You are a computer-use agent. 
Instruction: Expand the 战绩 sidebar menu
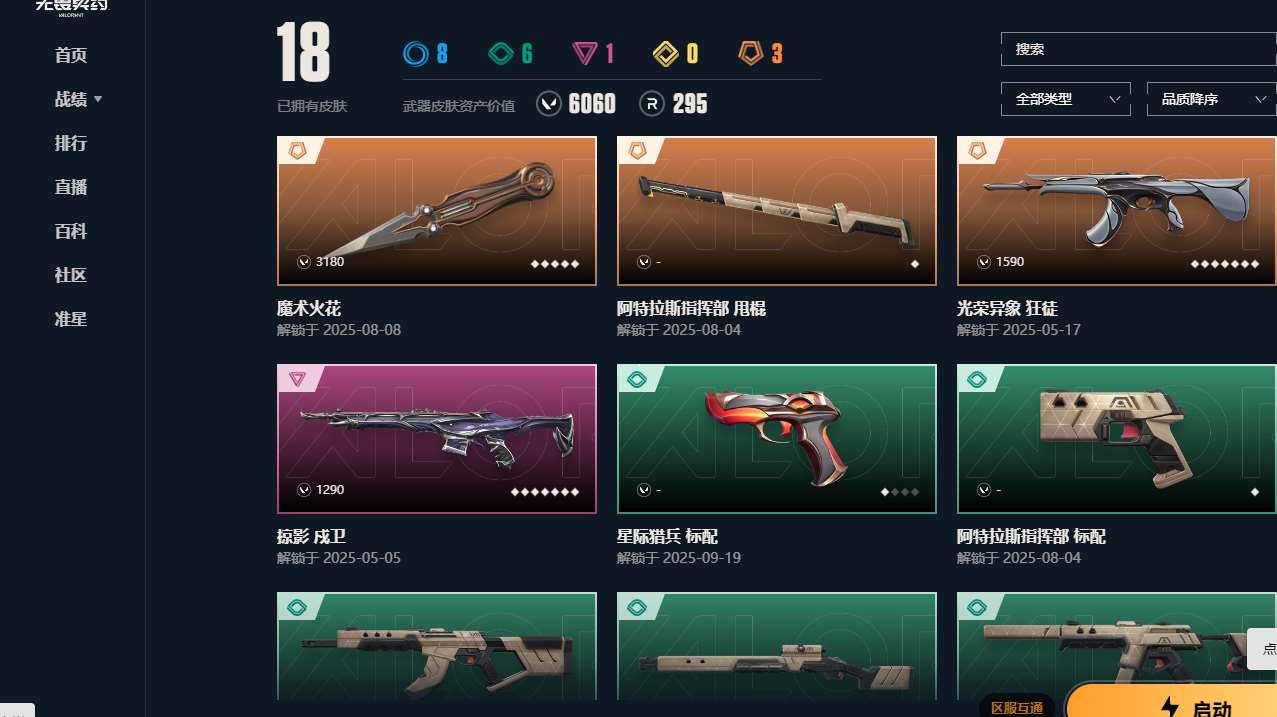(78, 99)
